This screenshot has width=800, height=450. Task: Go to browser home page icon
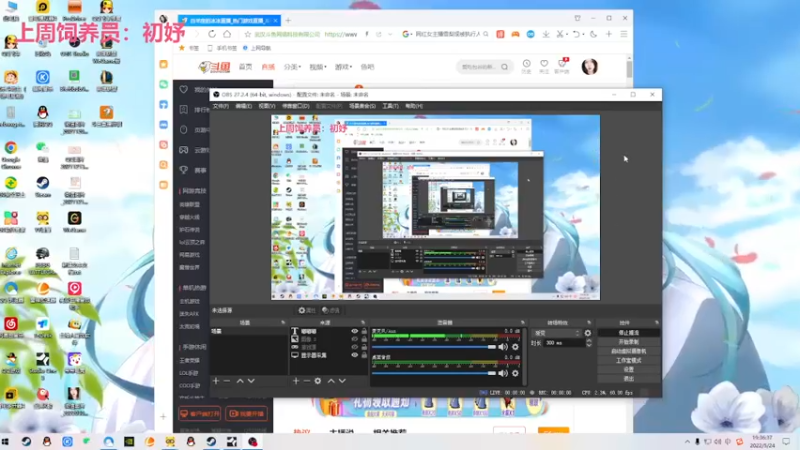[227, 34]
